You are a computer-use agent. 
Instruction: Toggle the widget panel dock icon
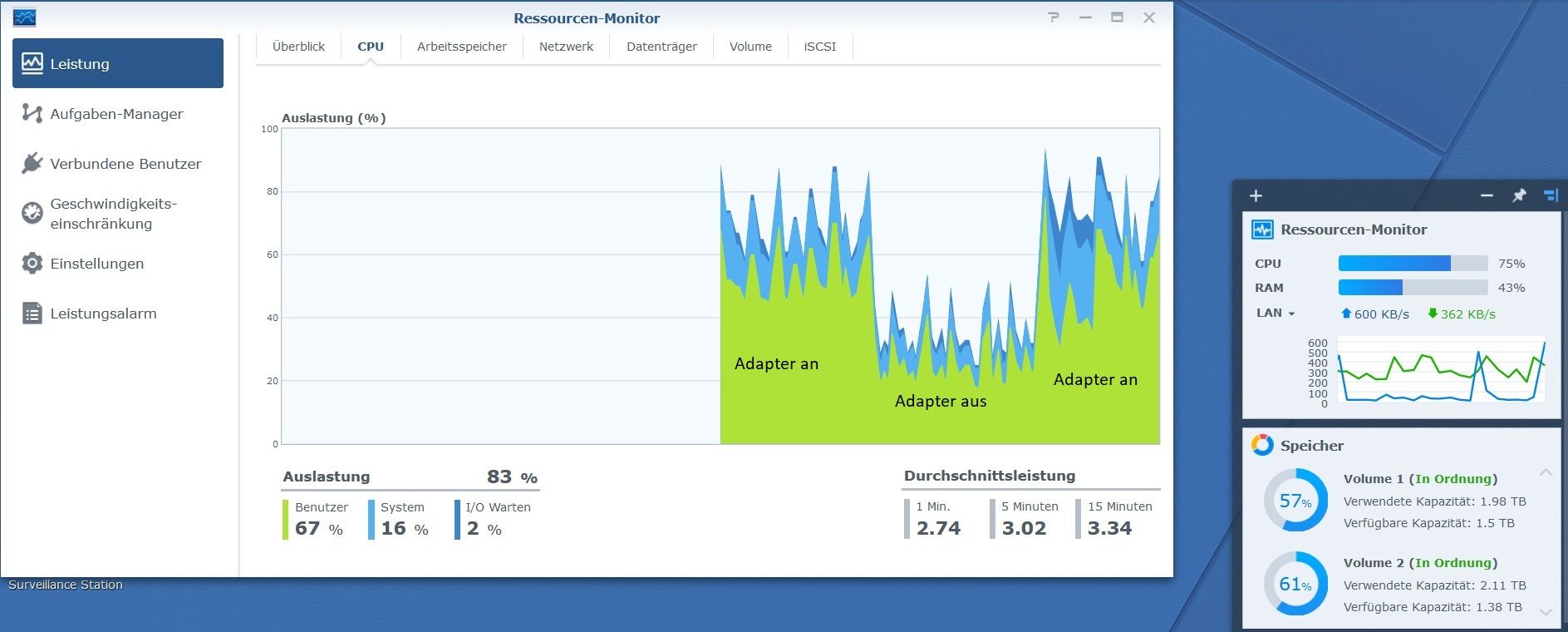pos(1551,195)
